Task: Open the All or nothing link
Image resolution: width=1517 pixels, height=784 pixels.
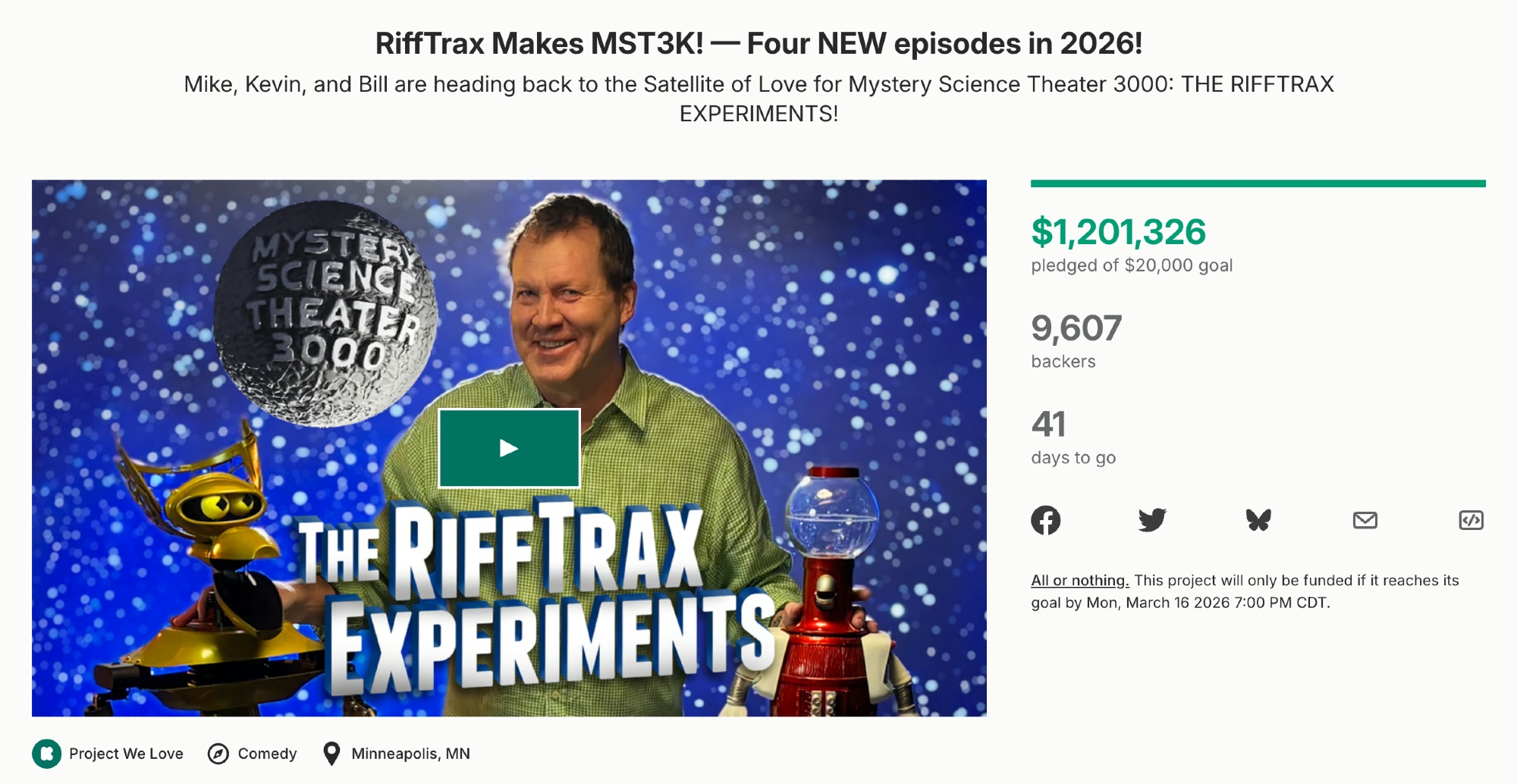Action: click(1080, 580)
